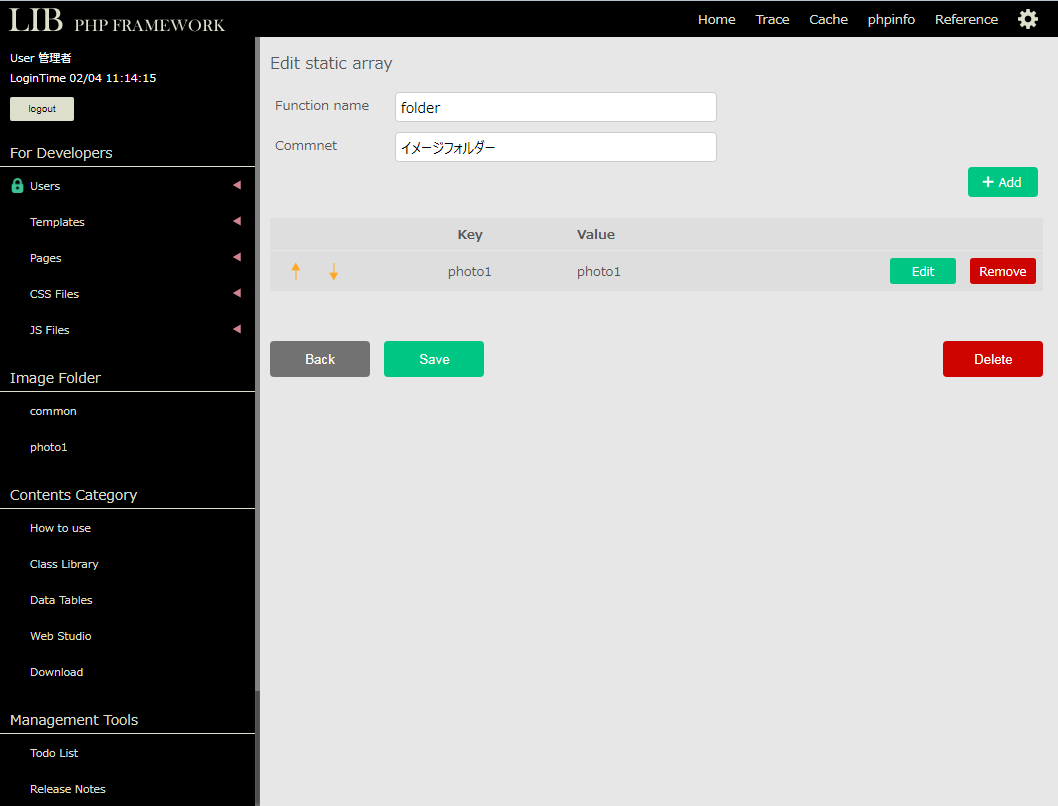The image size is (1058, 806).
Task: Expand the CSS Files submenu arrow
Action: [x=237, y=293]
